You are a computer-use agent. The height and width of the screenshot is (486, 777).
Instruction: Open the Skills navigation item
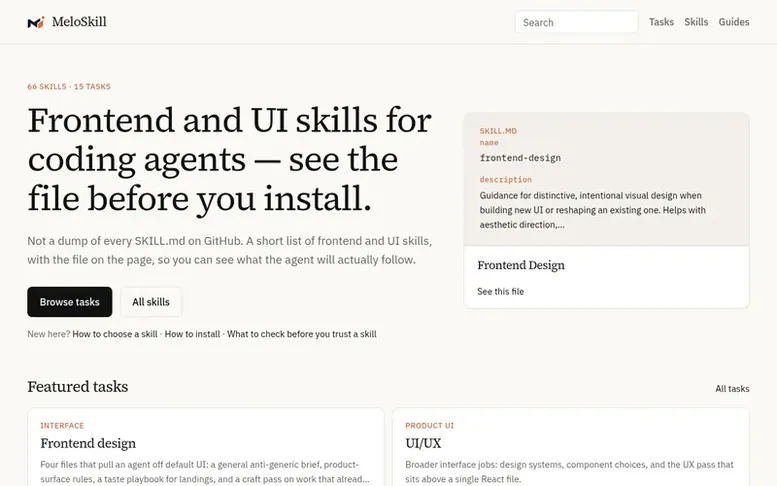[696, 22]
